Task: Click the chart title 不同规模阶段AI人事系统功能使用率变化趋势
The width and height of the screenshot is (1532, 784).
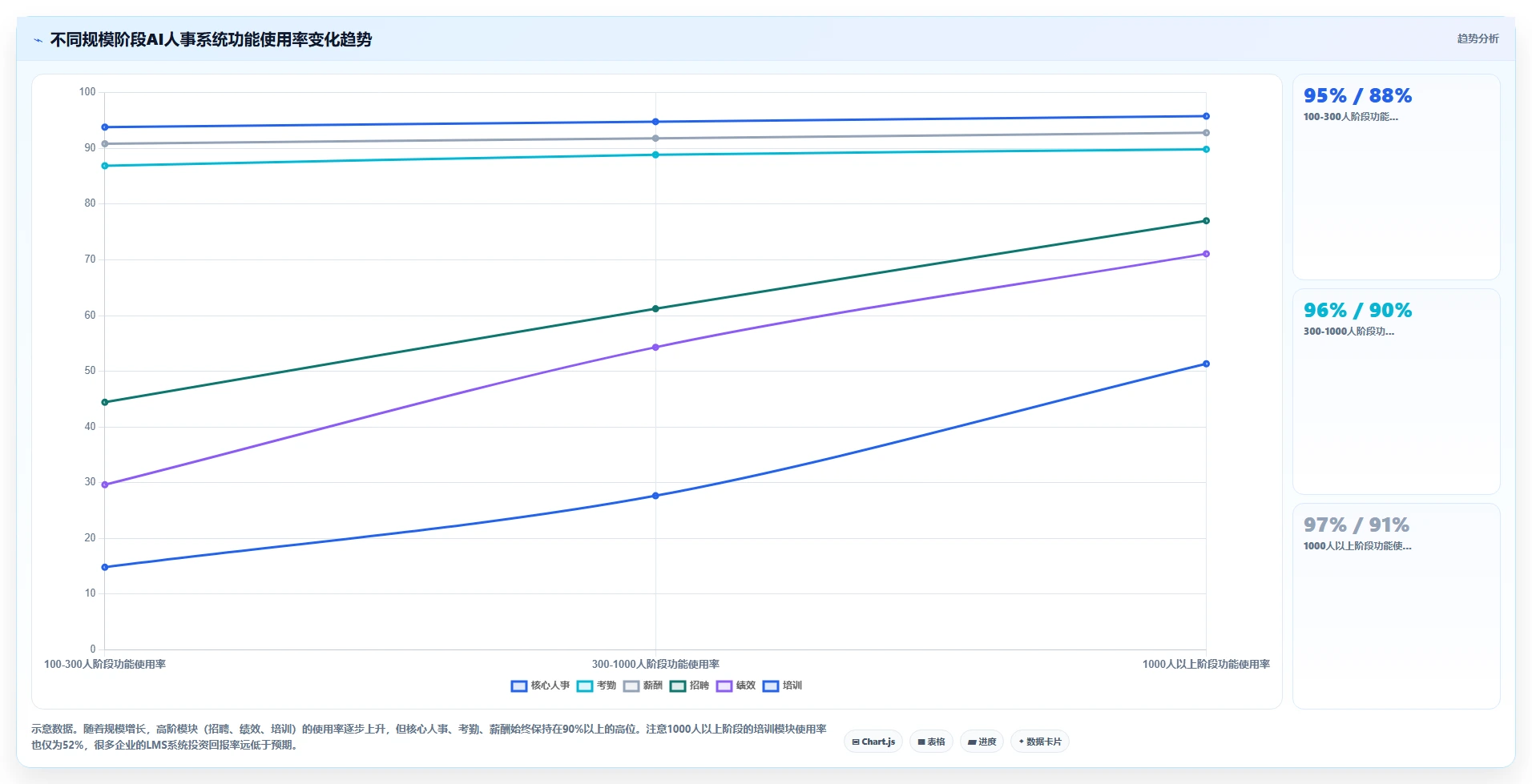Action: coord(211,39)
